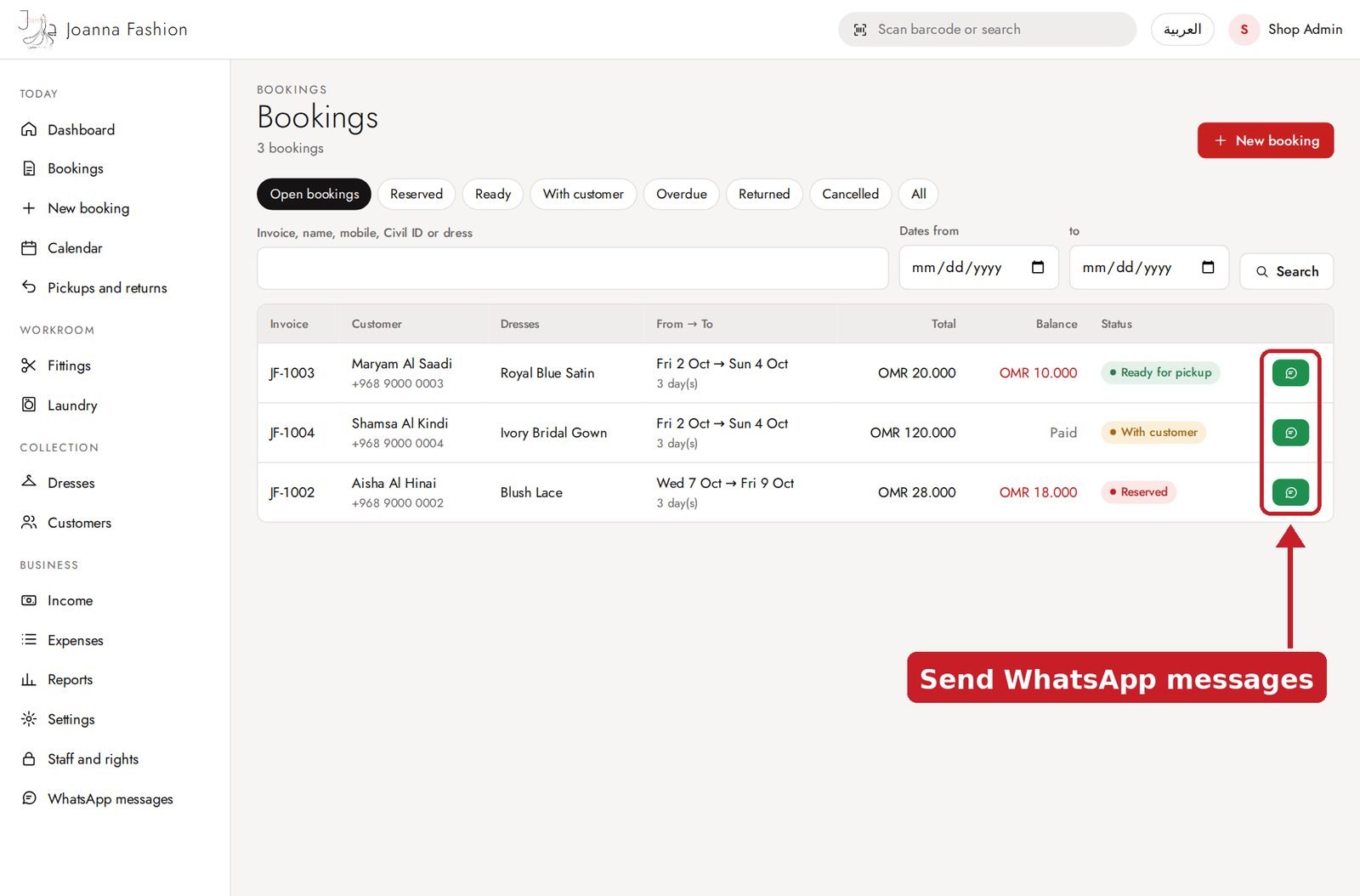
Task: Click the red New booking button
Action: (1266, 140)
